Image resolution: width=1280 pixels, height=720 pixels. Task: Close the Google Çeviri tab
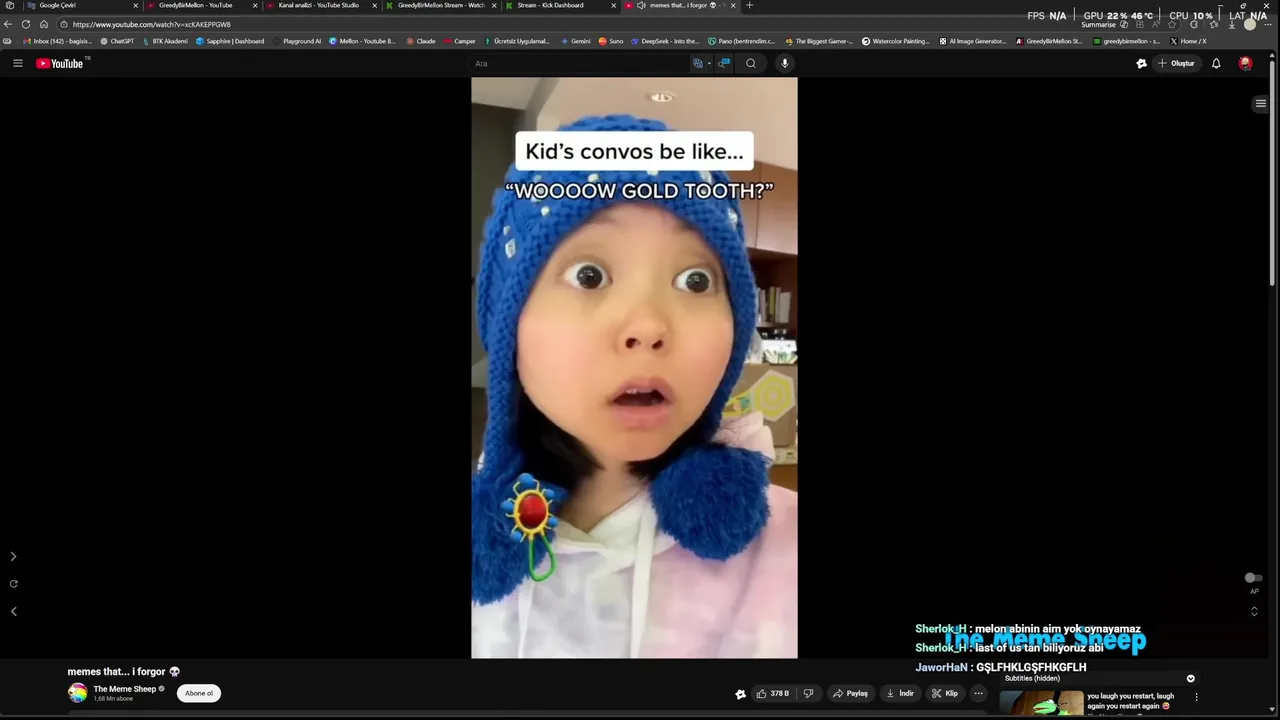pyautogui.click(x=135, y=5)
